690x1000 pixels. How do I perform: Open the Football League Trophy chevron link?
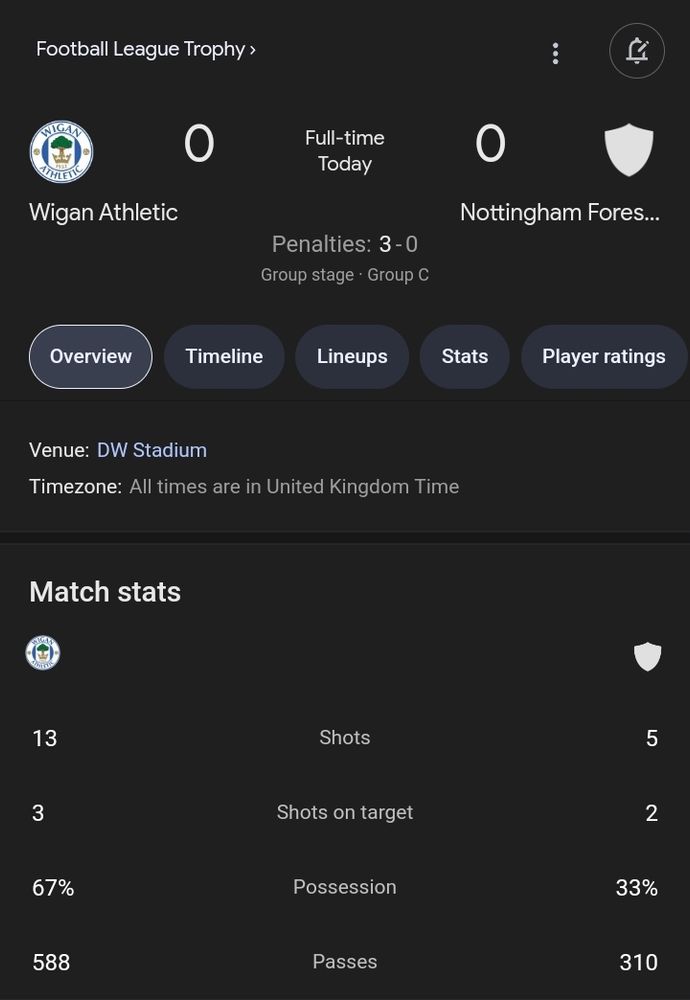click(x=146, y=49)
